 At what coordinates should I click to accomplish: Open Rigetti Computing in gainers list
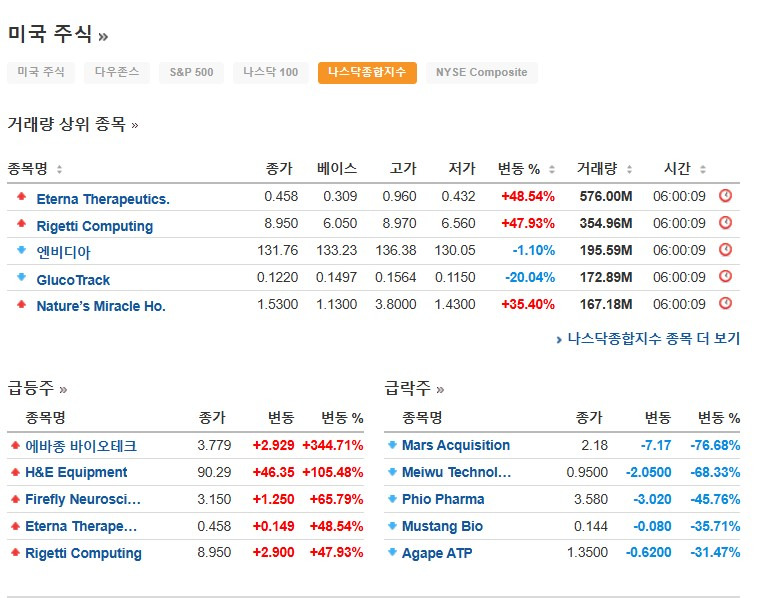click(83, 553)
